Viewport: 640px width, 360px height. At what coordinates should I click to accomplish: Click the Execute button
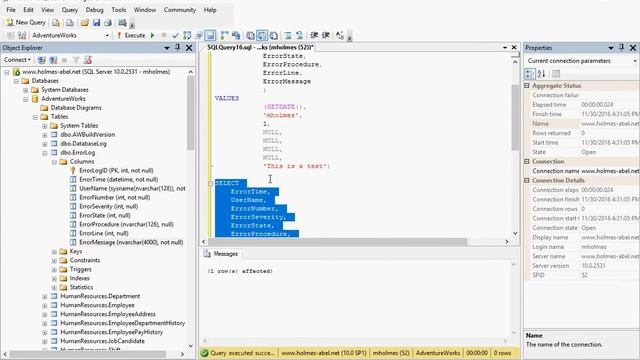coord(131,36)
